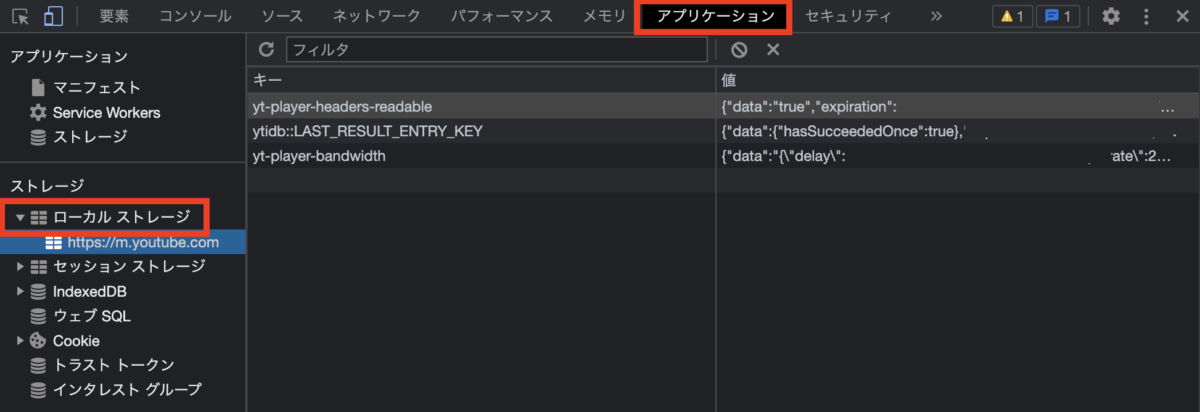Viewport: 1200px width, 412px height.
Task: Open the セキュリティ tab
Action: point(847,16)
